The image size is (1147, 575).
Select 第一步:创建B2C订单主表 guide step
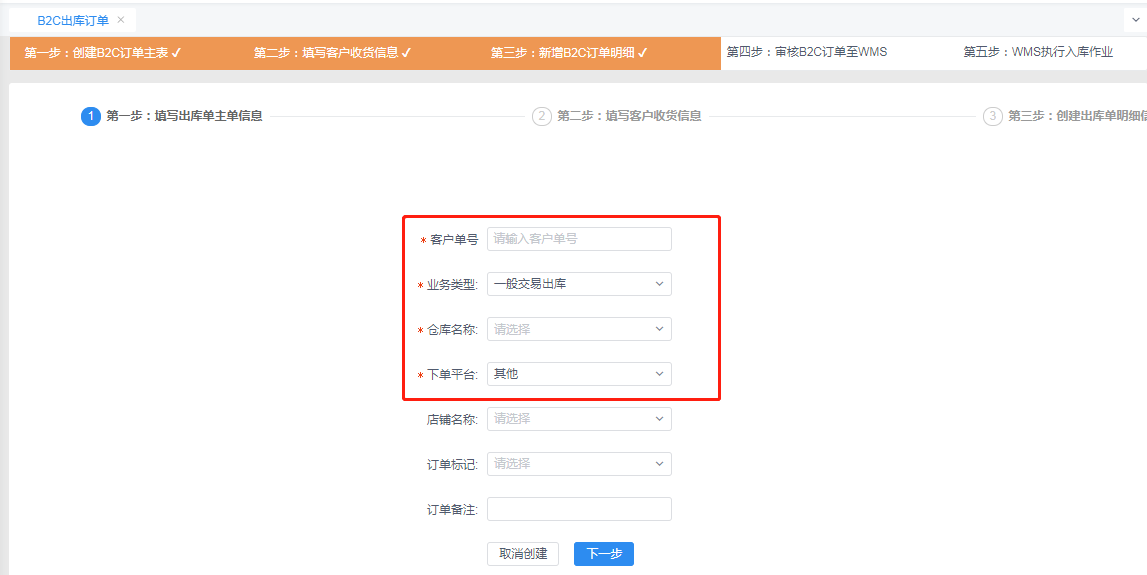click(102, 53)
